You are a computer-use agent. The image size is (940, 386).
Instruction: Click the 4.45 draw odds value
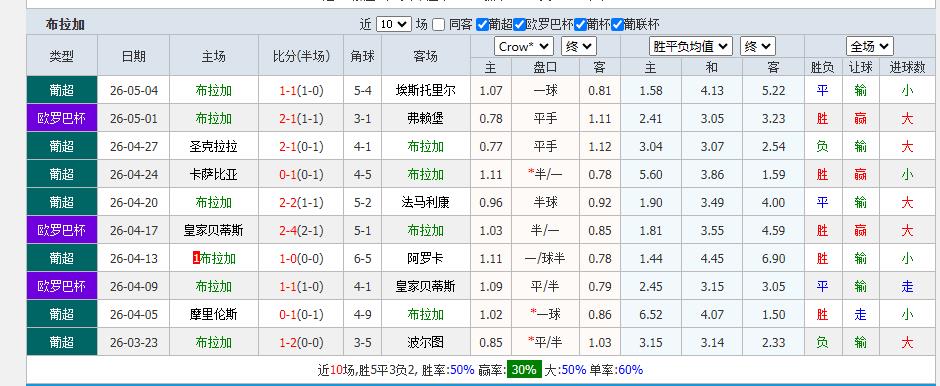712,258
